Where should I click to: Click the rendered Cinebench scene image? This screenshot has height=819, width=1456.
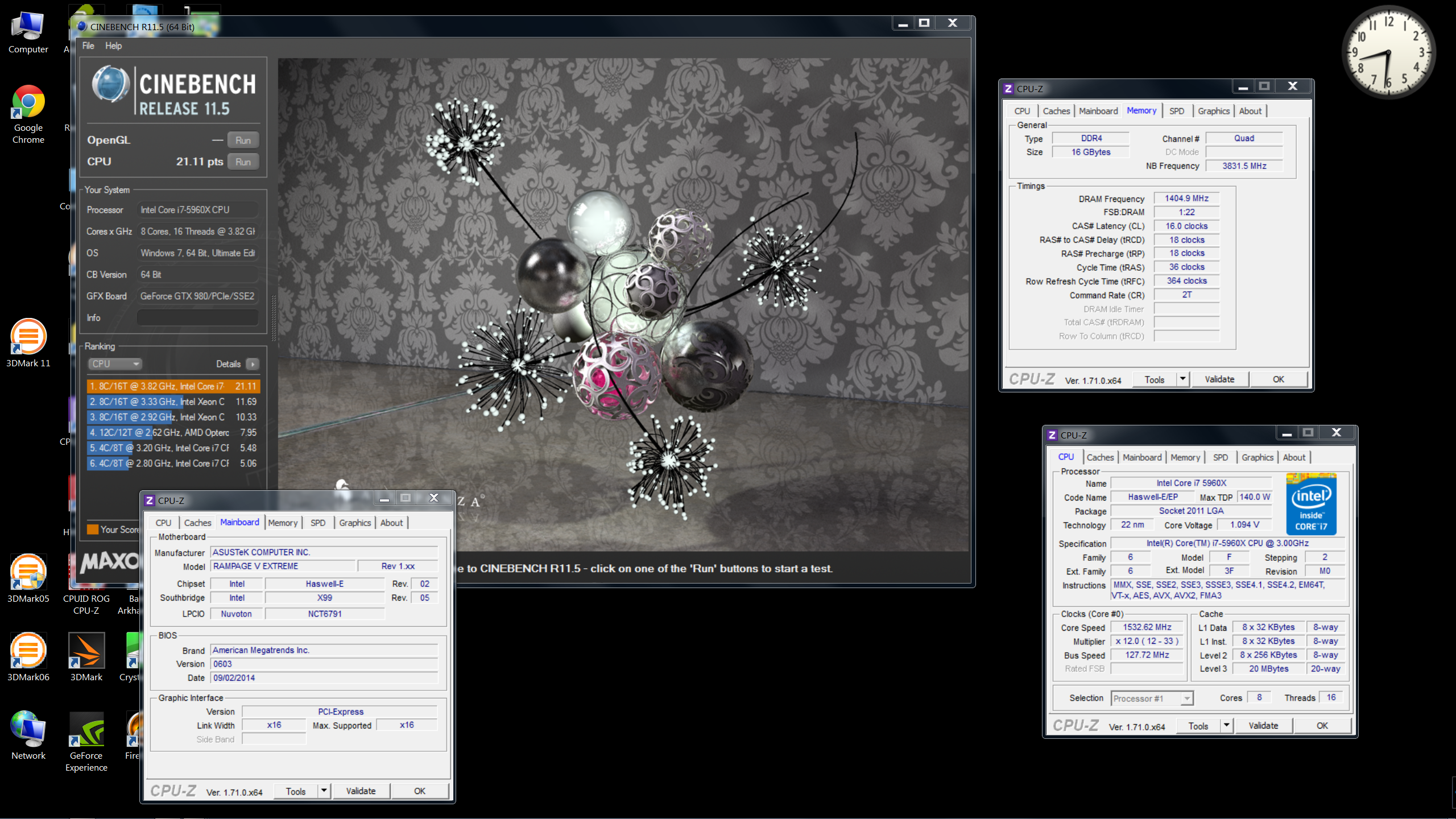point(623,304)
